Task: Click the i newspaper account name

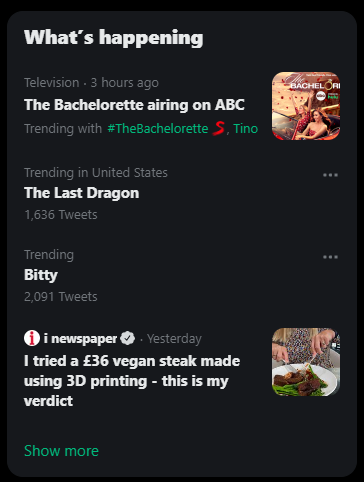Action: (x=80, y=339)
